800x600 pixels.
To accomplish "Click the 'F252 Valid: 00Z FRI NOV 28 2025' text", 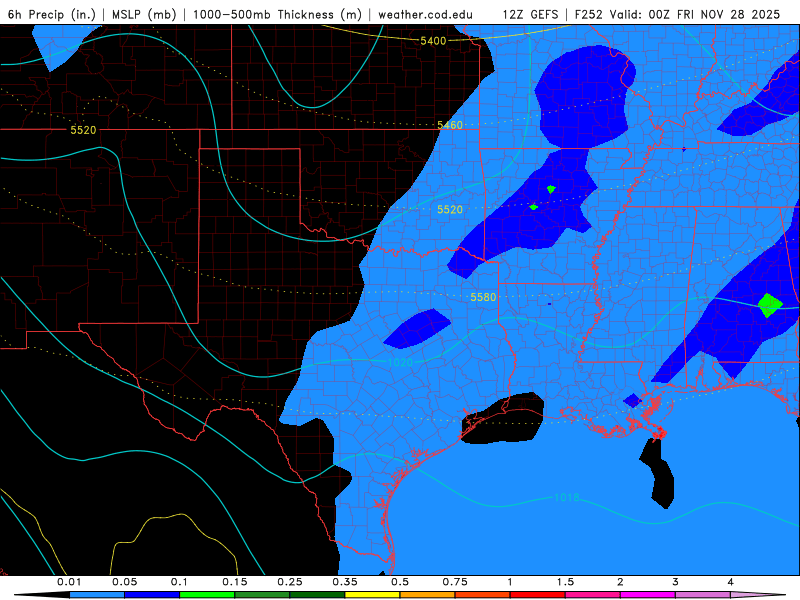I will coord(678,14).
